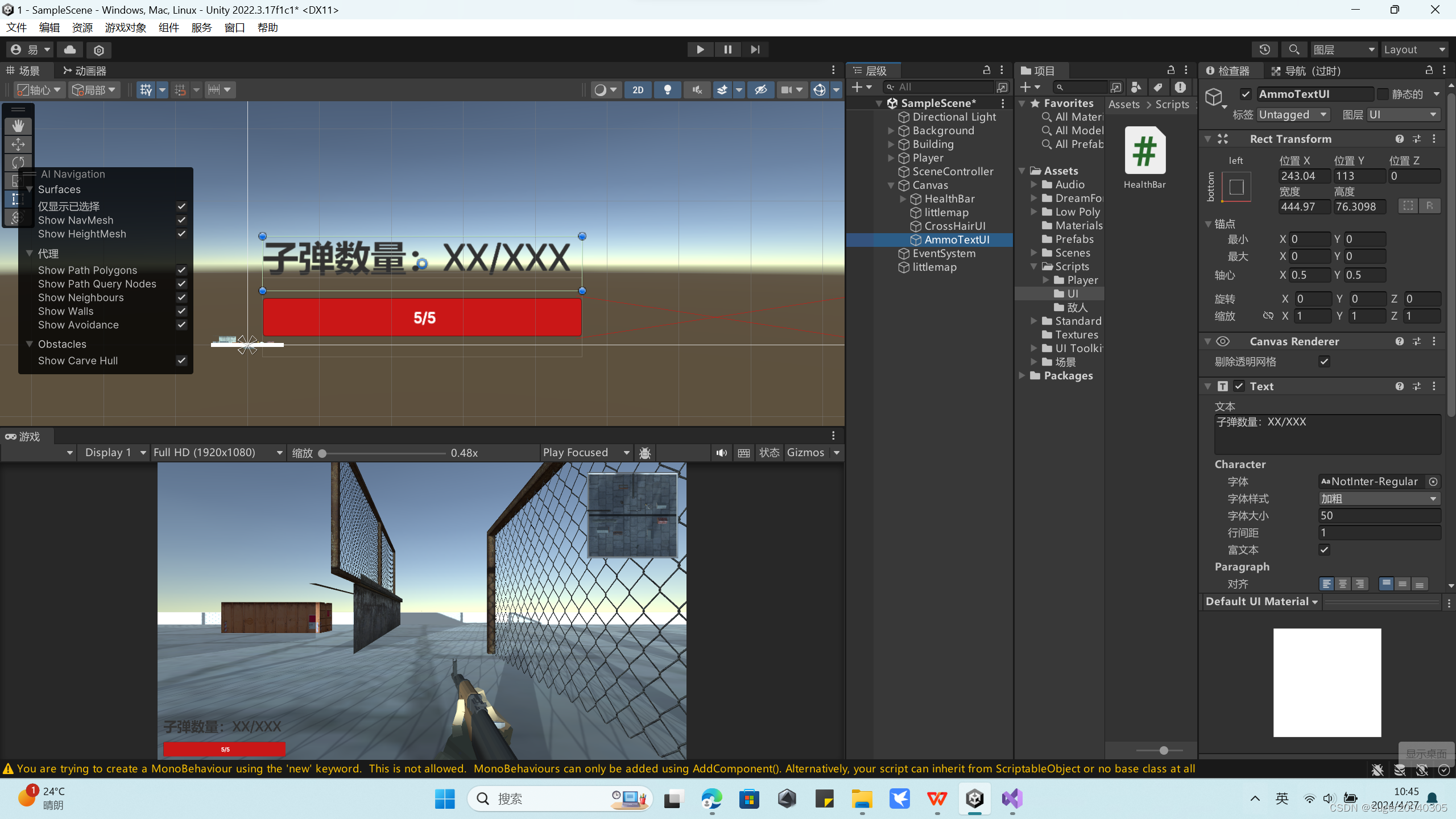Image resolution: width=1456 pixels, height=819 pixels.
Task: Open the 组件 menu
Action: 168,28
